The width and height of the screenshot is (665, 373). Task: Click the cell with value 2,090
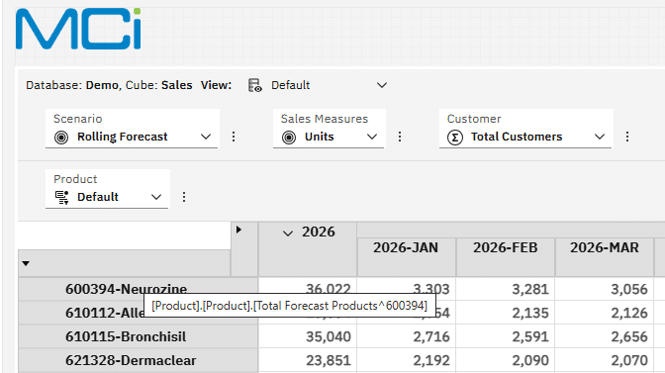pos(506,360)
